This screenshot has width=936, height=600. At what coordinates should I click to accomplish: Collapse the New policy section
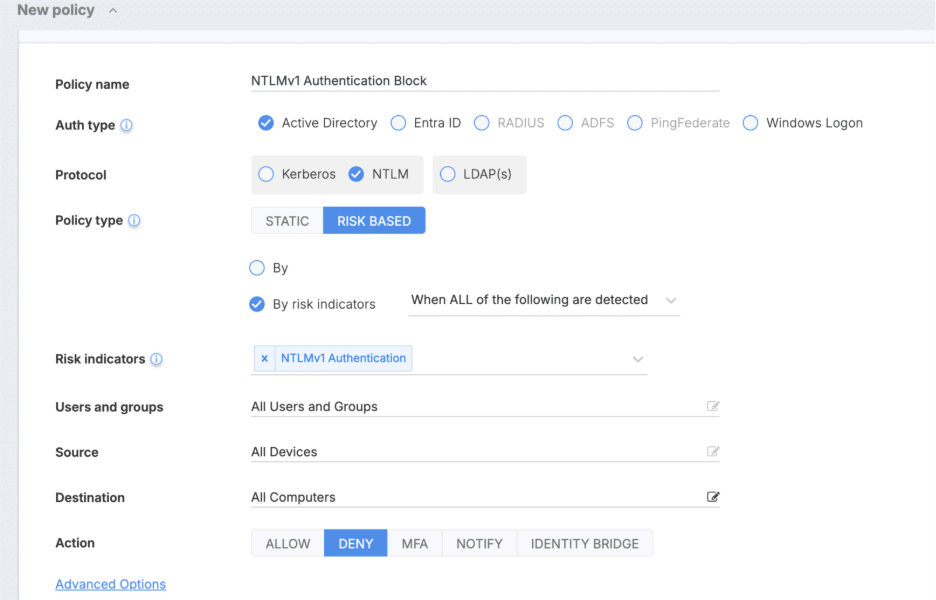pyautogui.click(x=112, y=11)
